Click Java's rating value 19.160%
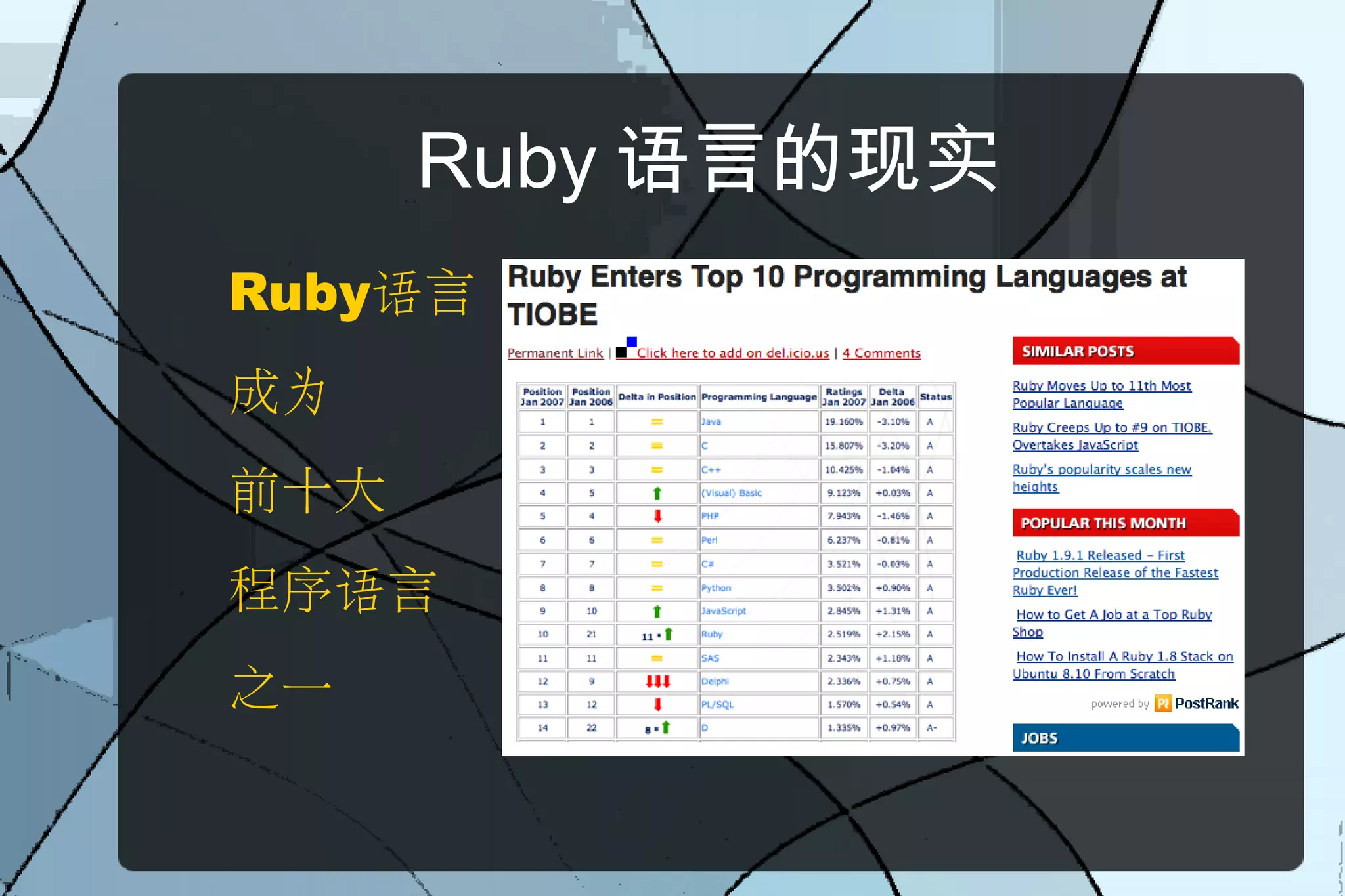 pos(844,422)
